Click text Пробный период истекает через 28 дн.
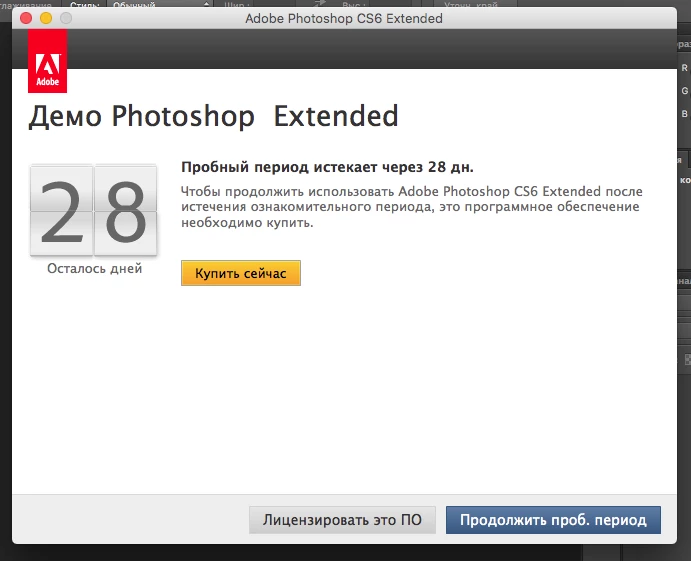 [x=327, y=167]
